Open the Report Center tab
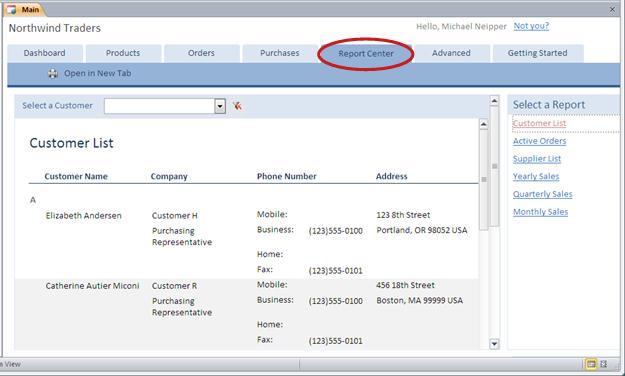 [366, 53]
